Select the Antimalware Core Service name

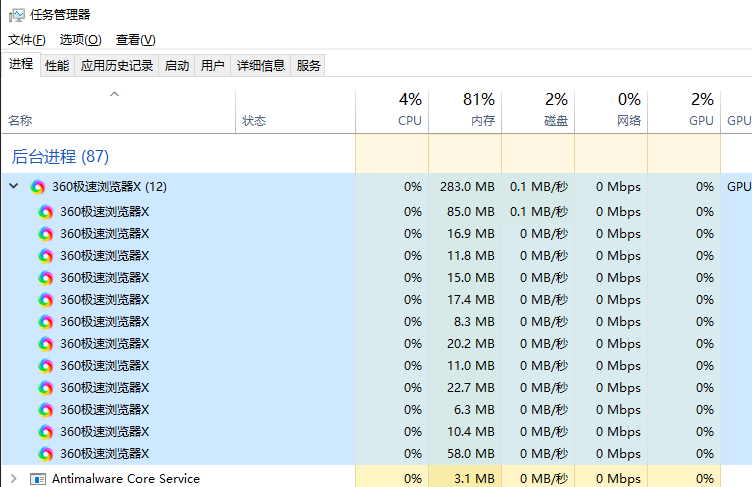pos(126,478)
